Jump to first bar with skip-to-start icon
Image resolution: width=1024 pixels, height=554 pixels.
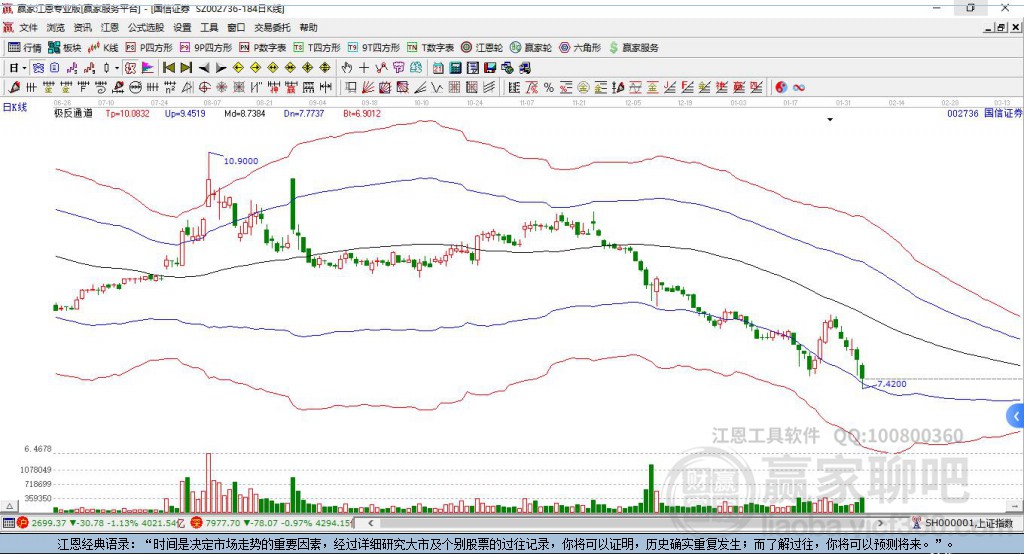click(x=169, y=67)
